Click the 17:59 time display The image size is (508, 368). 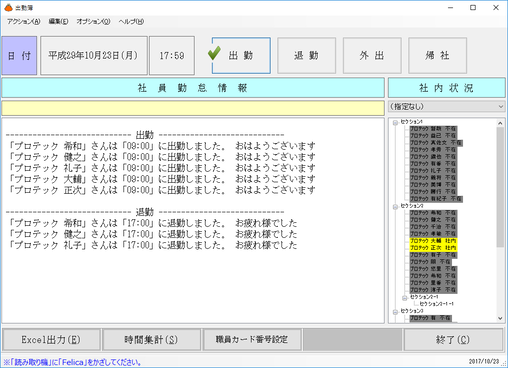tap(172, 55)
